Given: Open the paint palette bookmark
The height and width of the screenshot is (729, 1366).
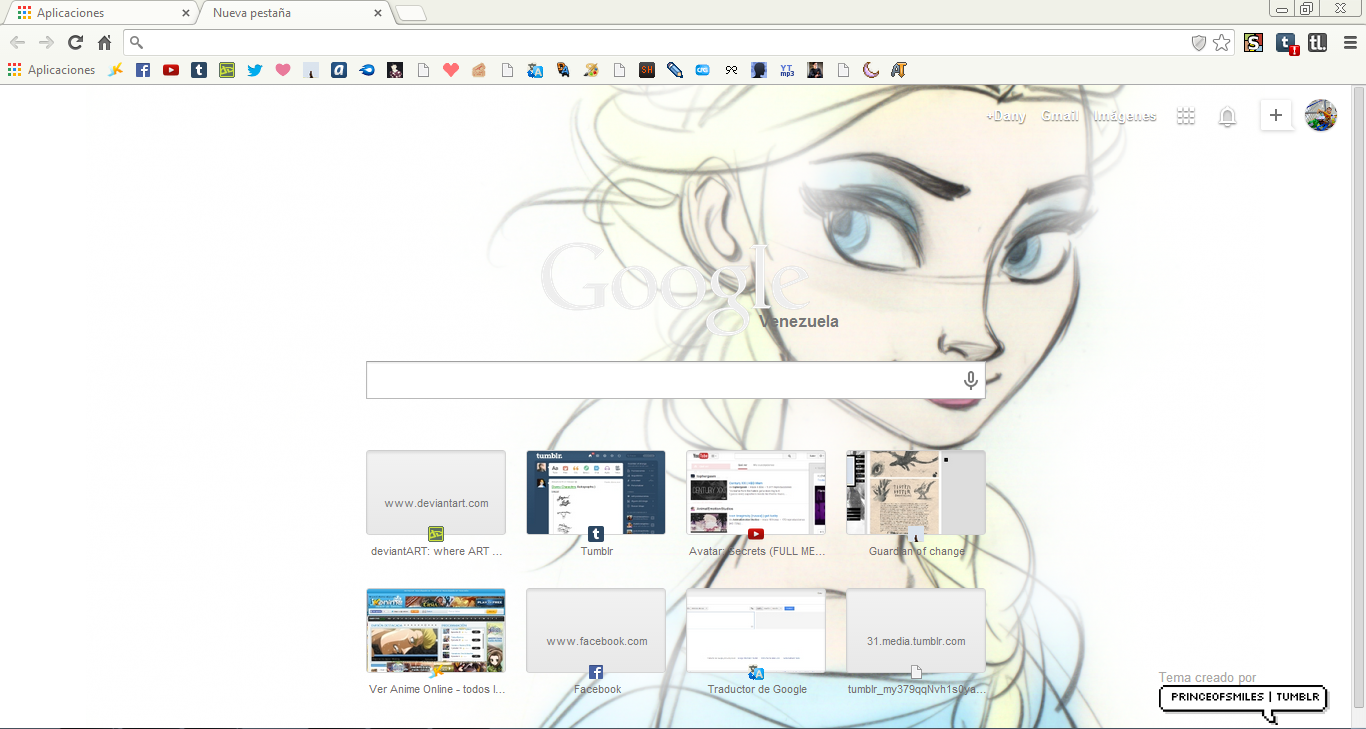Looking at the screenshot, I should 591,70.
